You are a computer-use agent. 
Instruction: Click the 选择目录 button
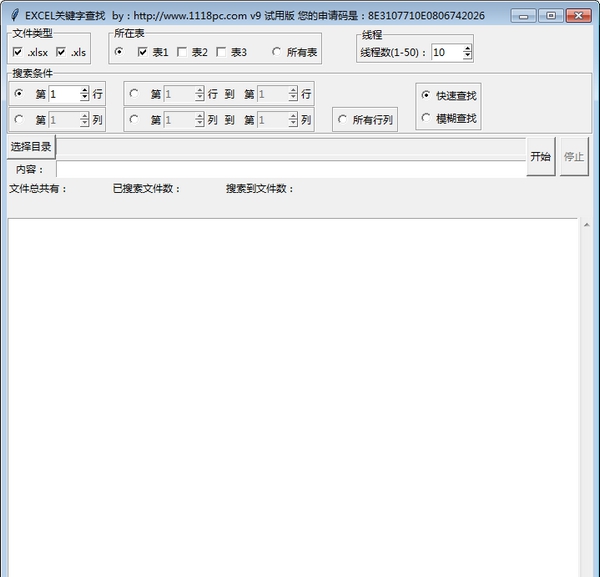31,147
